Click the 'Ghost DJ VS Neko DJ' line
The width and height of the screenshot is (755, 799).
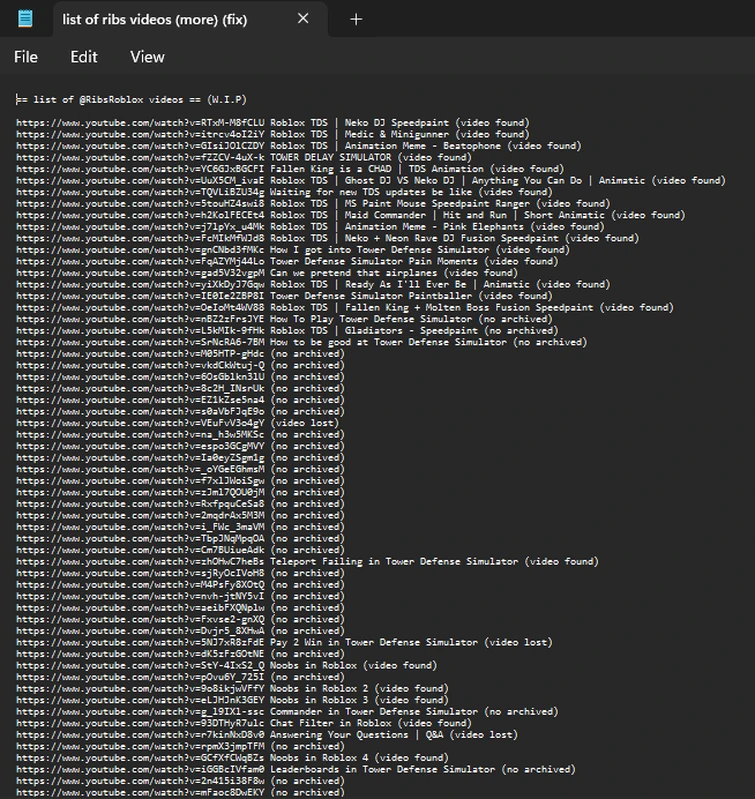coord(371,180)
